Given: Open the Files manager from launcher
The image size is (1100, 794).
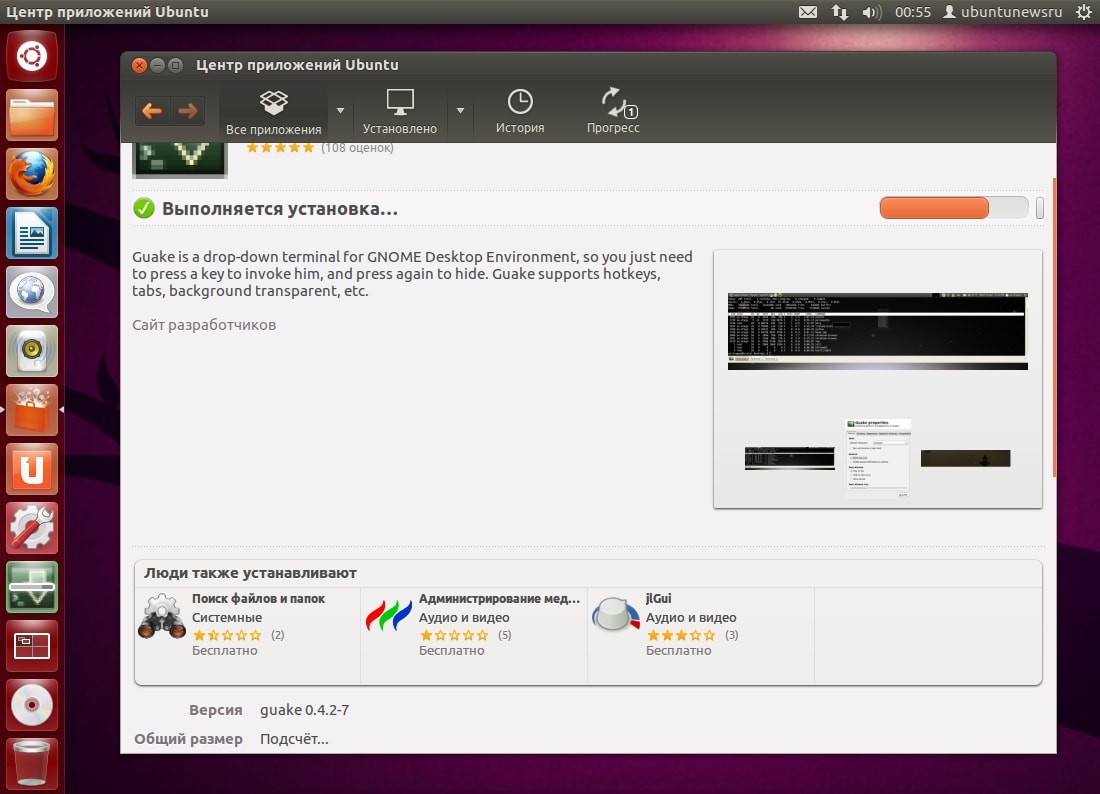Looking at the screenshot, I should pyautogui.click(x=32, y=115).
